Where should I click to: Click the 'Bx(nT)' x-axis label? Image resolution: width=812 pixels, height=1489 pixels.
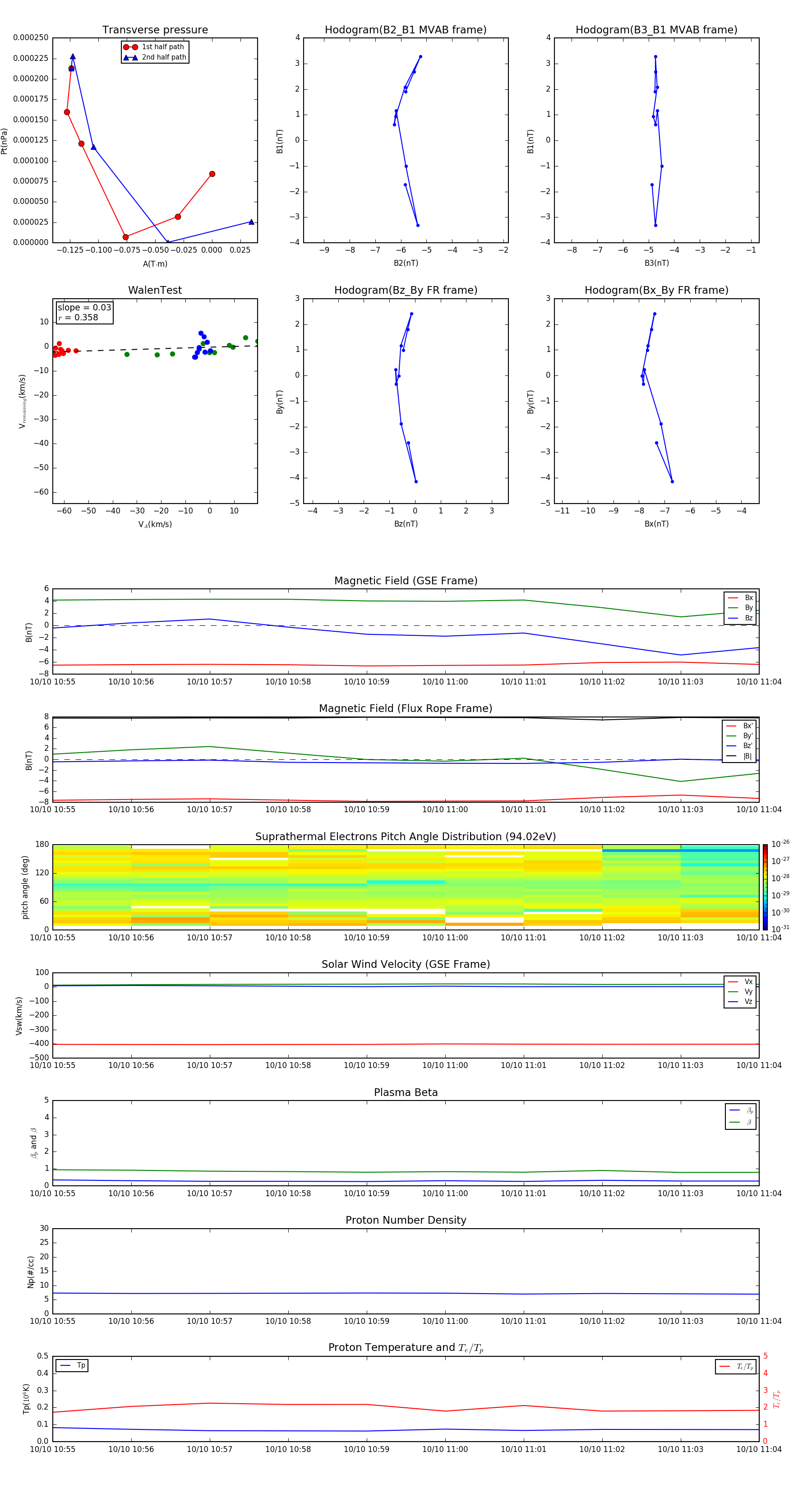pyautogui.click(x=656, y=524)
